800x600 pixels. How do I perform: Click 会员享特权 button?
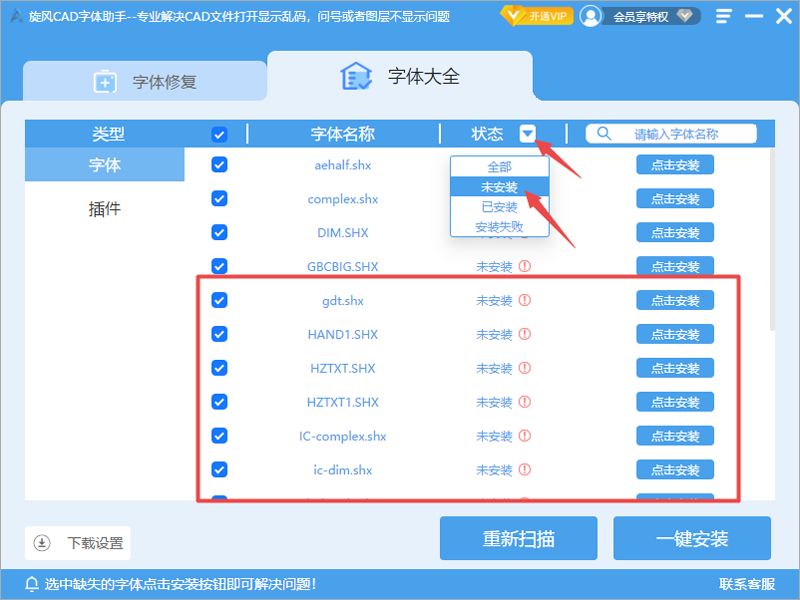(x=650, y=16)
